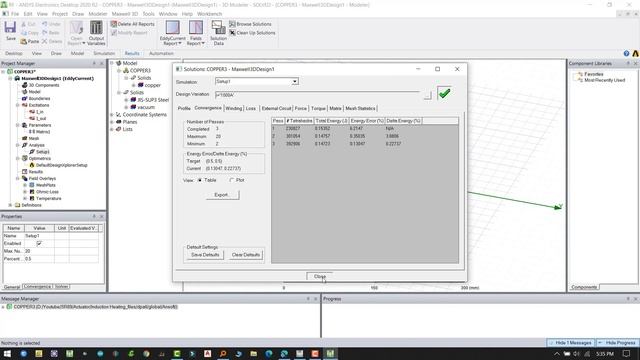The image size is (640, 360).
Task: Click the green checkmark in Solutions dialog
Action: pos(444,93)
